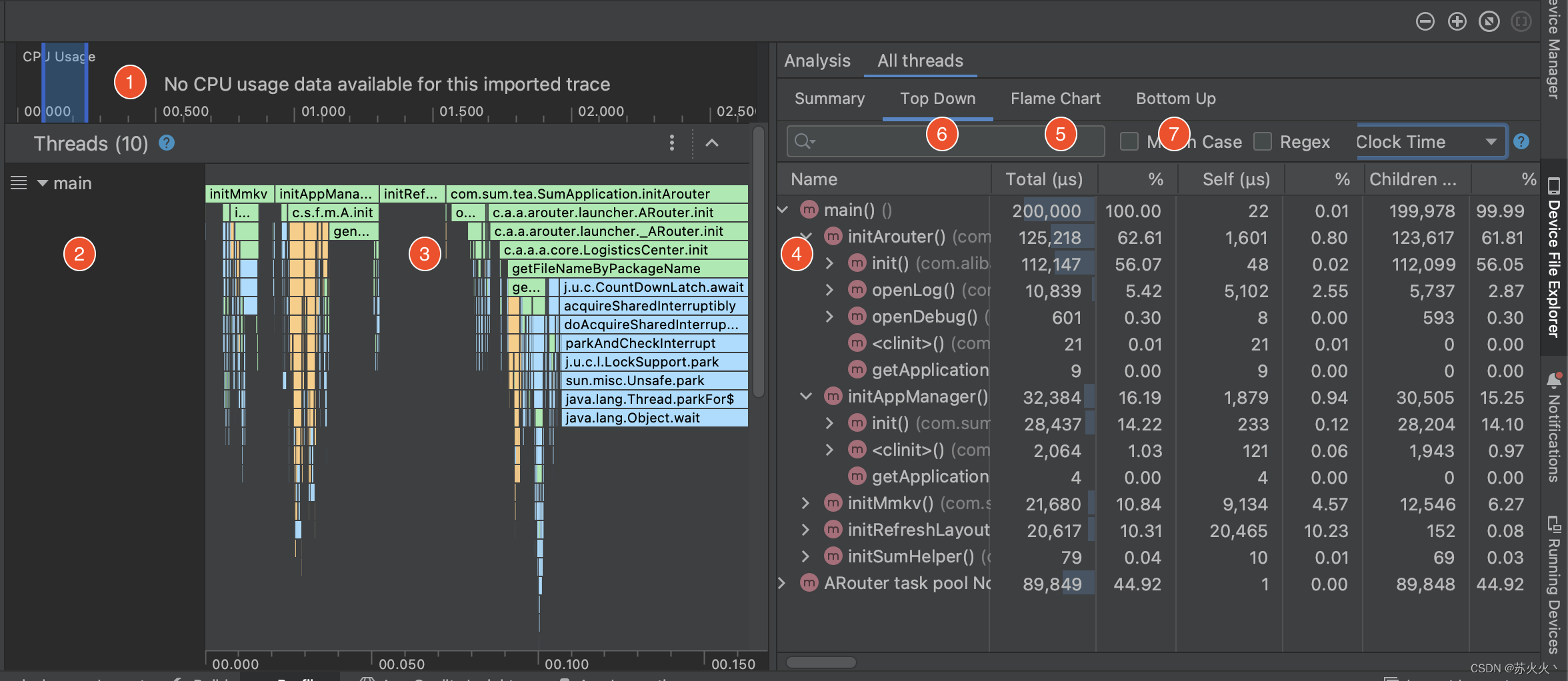Enable the Regex checkbox
This screenshot has height=681, width=1568.
click(1262, 141)
